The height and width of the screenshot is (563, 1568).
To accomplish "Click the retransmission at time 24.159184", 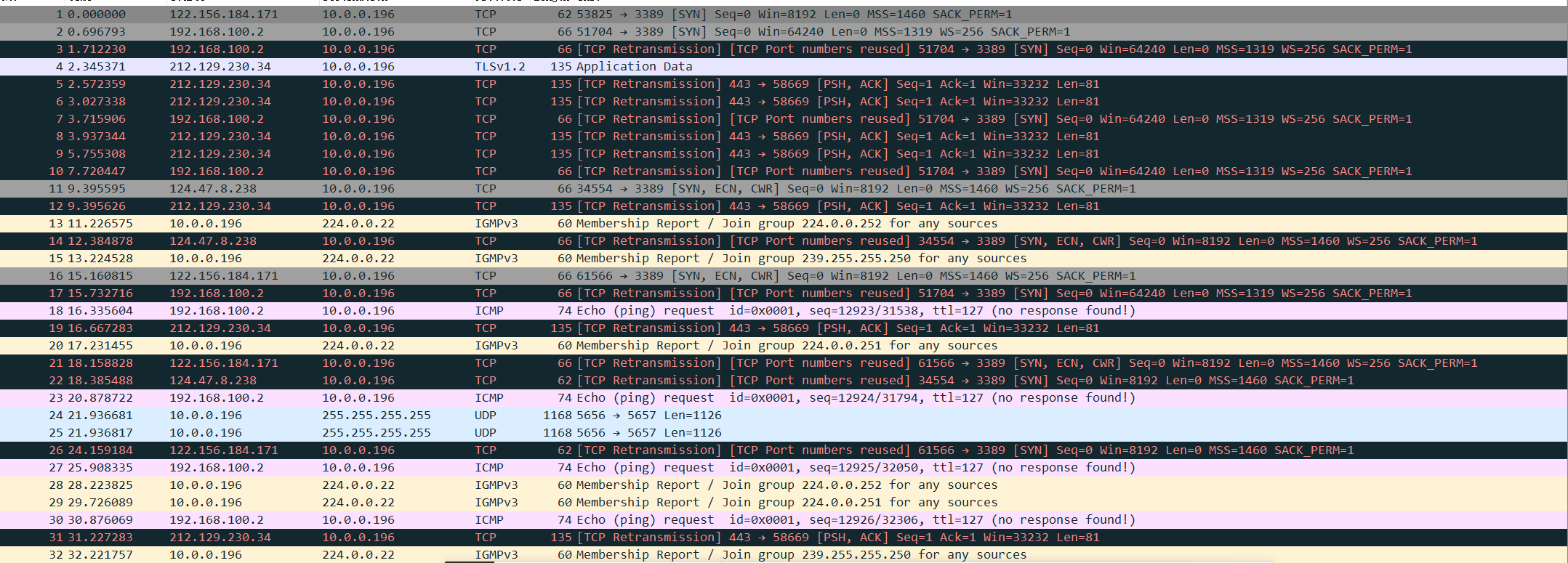I will coord(784,450).
